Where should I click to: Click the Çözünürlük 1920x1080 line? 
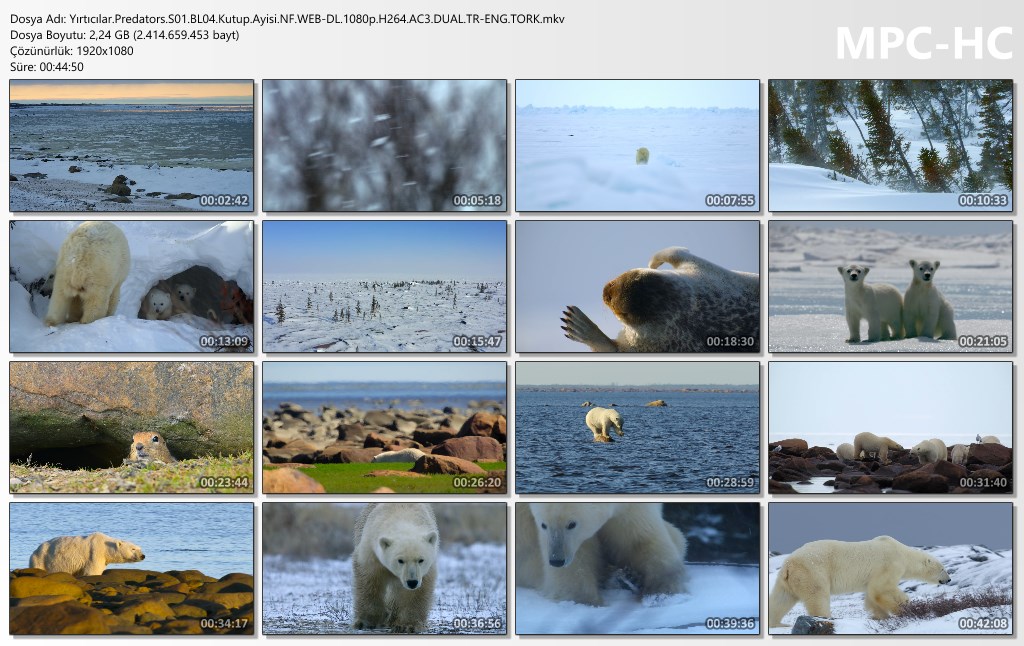[72, 51]
